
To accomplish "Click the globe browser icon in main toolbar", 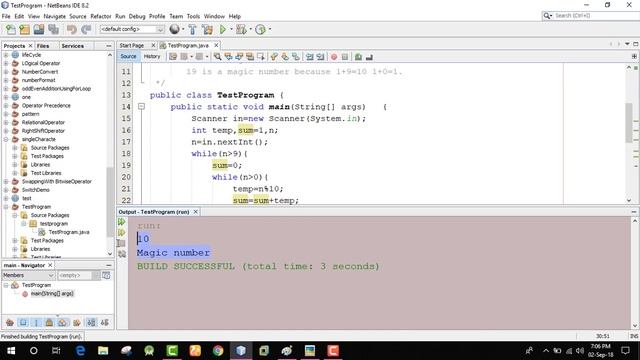I will click(x=174, y=29).
